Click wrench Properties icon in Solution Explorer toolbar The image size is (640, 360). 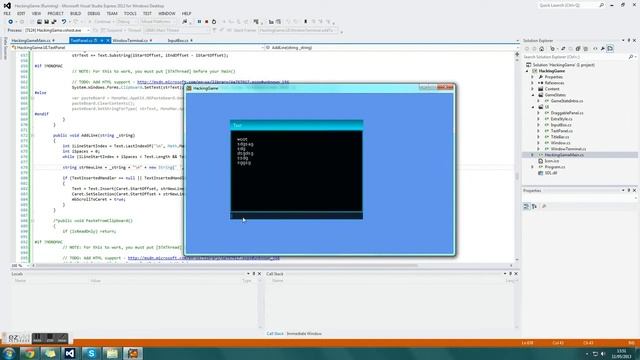[602, 49]
